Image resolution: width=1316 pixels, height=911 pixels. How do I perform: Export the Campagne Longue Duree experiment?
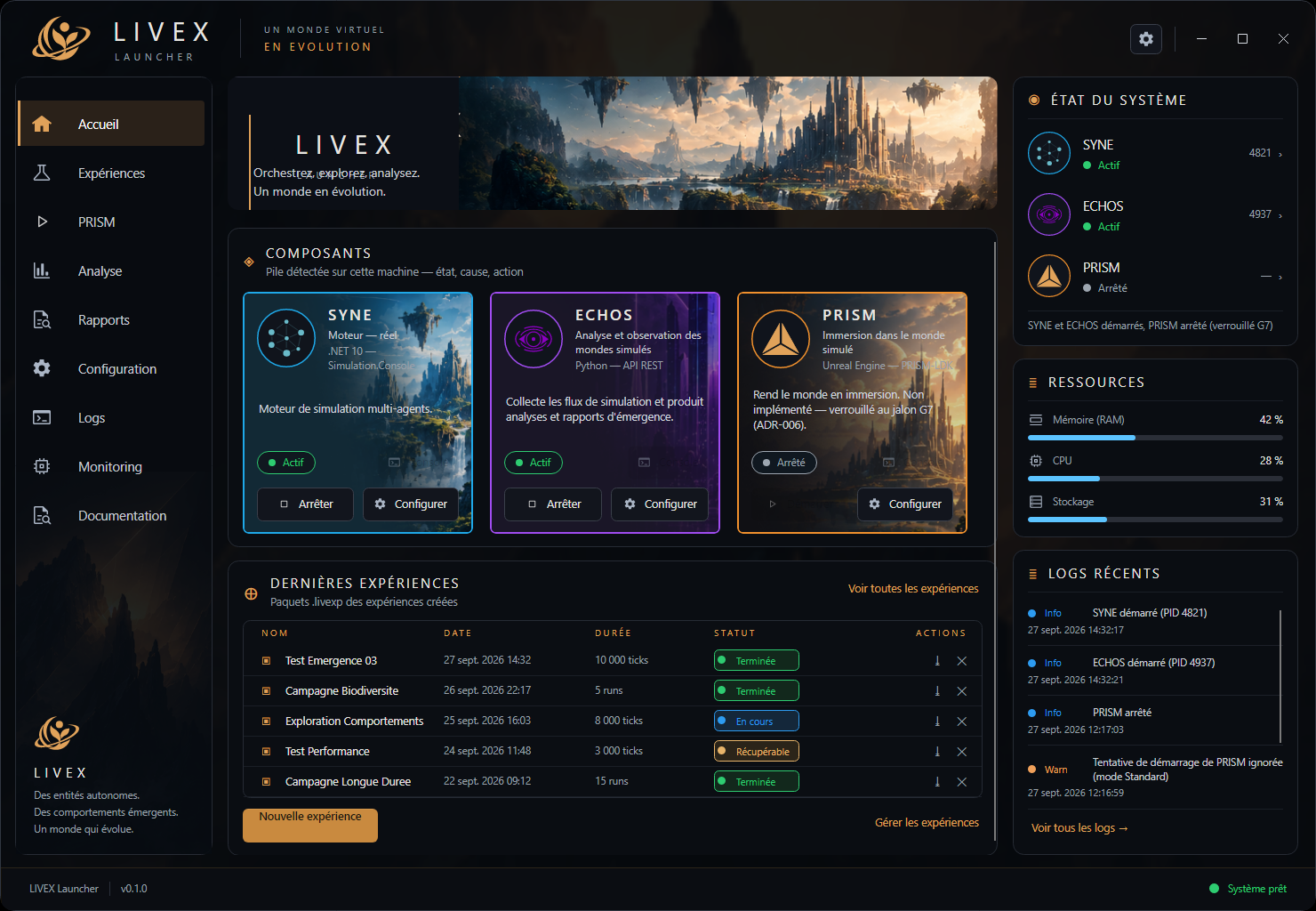937,782
